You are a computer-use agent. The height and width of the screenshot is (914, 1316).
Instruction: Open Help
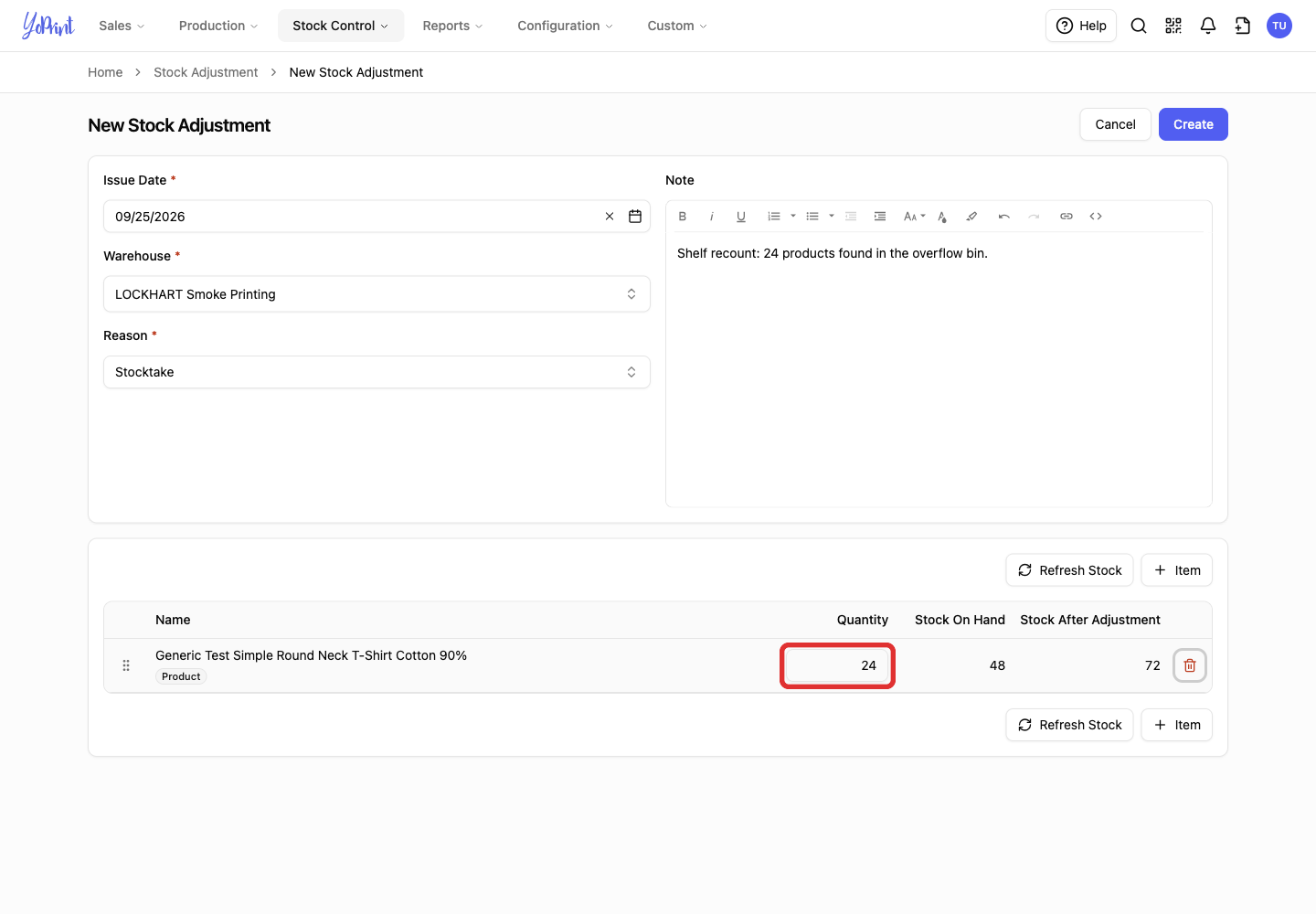click(x=1081, y=26)
